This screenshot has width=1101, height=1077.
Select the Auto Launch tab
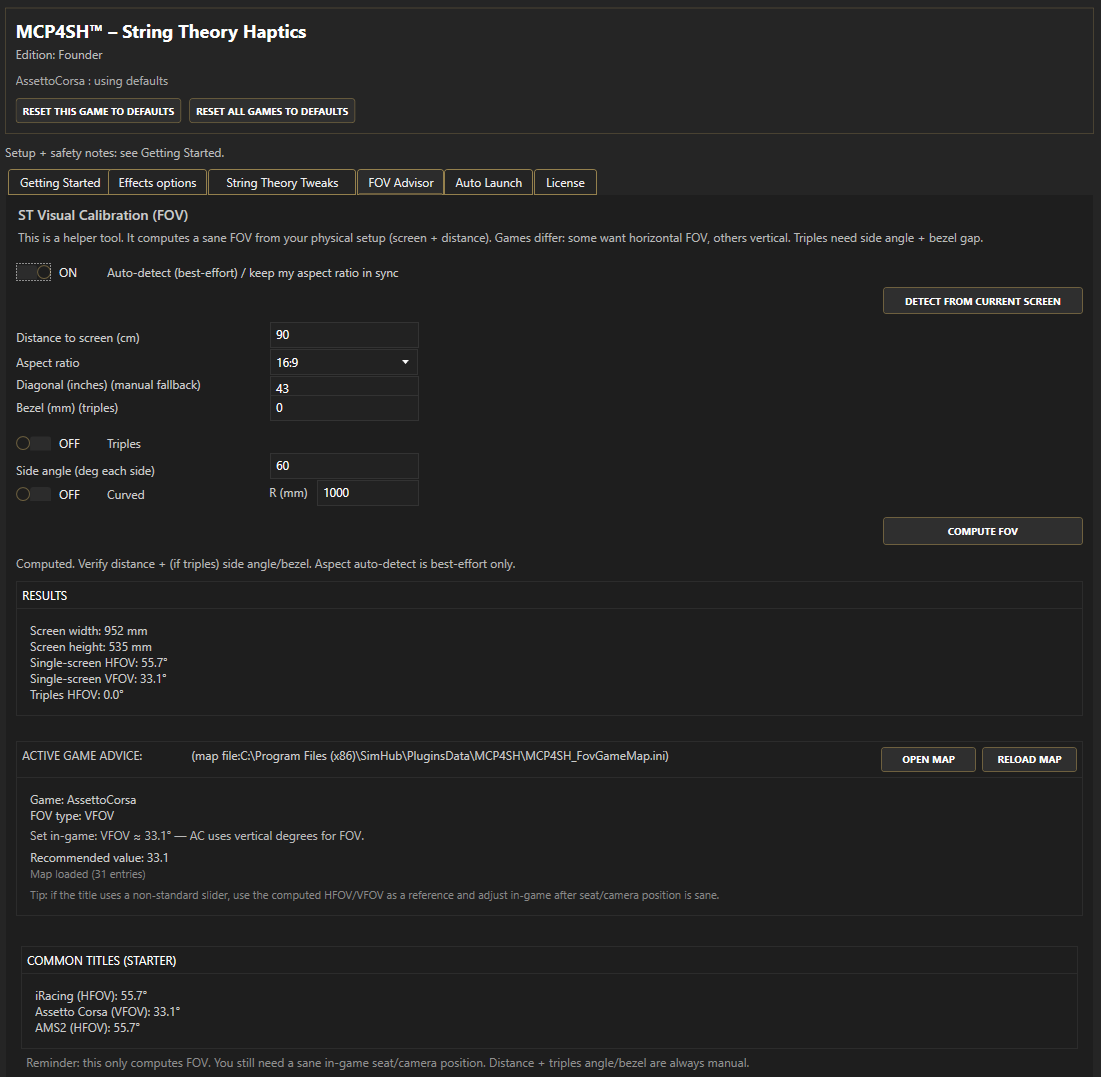tap(488, 182)
